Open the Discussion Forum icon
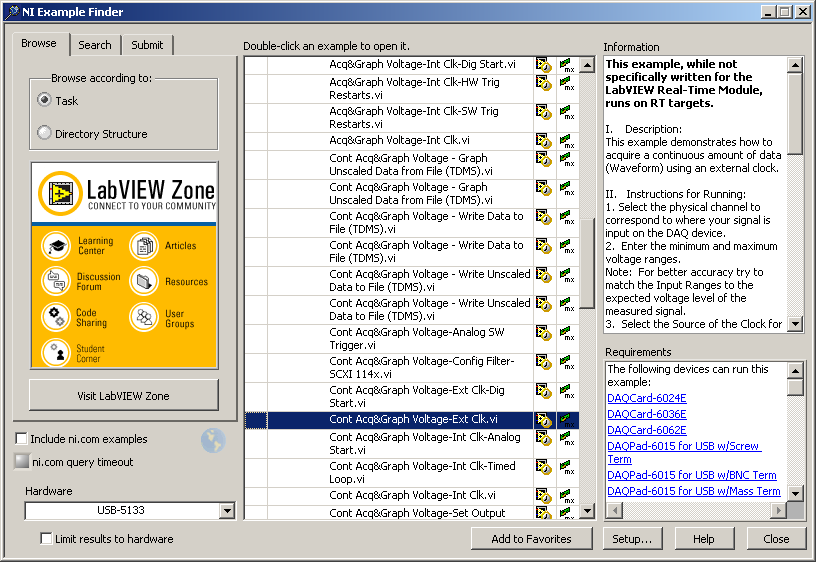 pyautogui.click(x=56, y=282)
